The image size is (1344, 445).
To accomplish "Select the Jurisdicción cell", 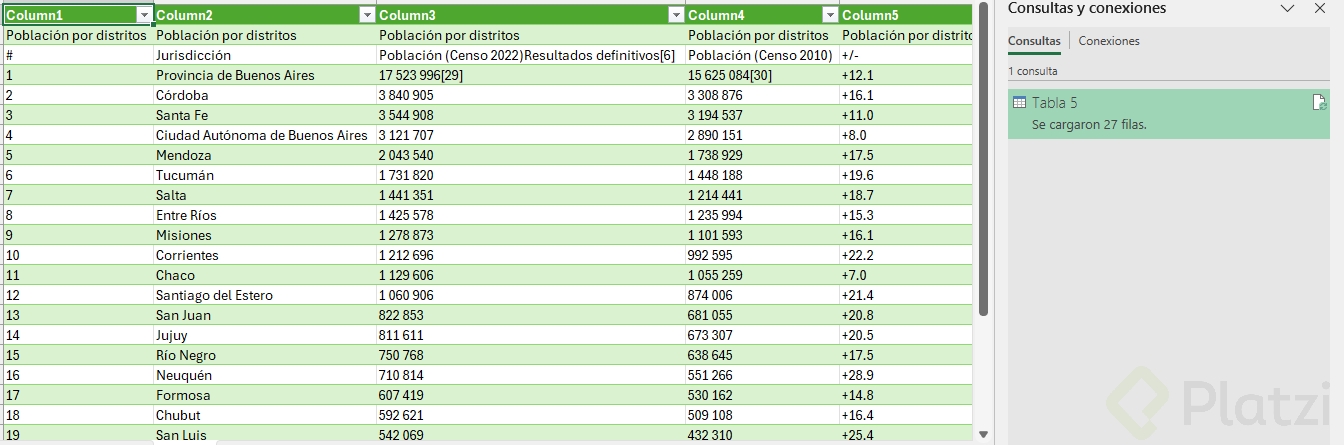I will [193, 55].
